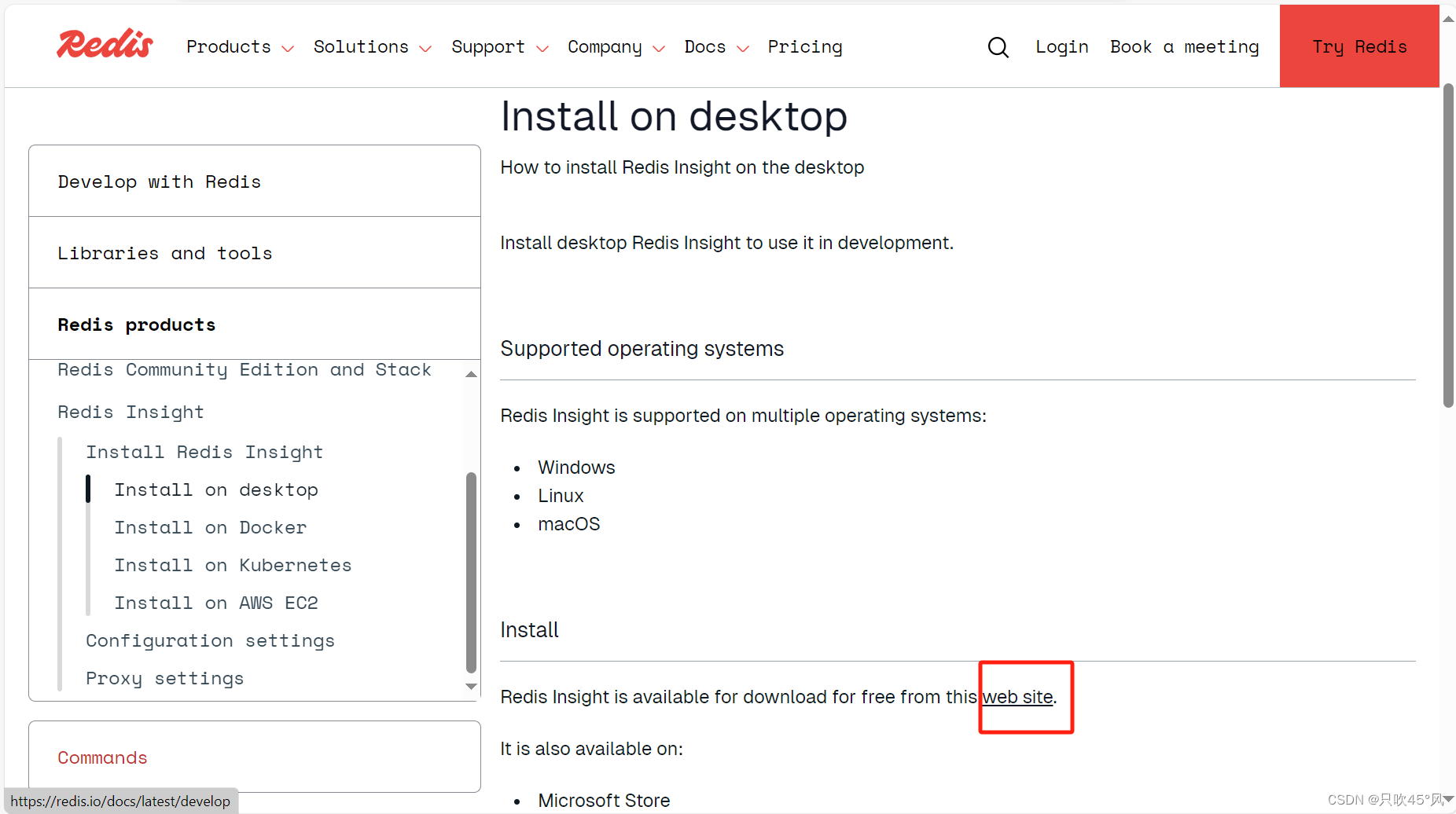Open Redis Community Edition and Stack

coord(245,369)
